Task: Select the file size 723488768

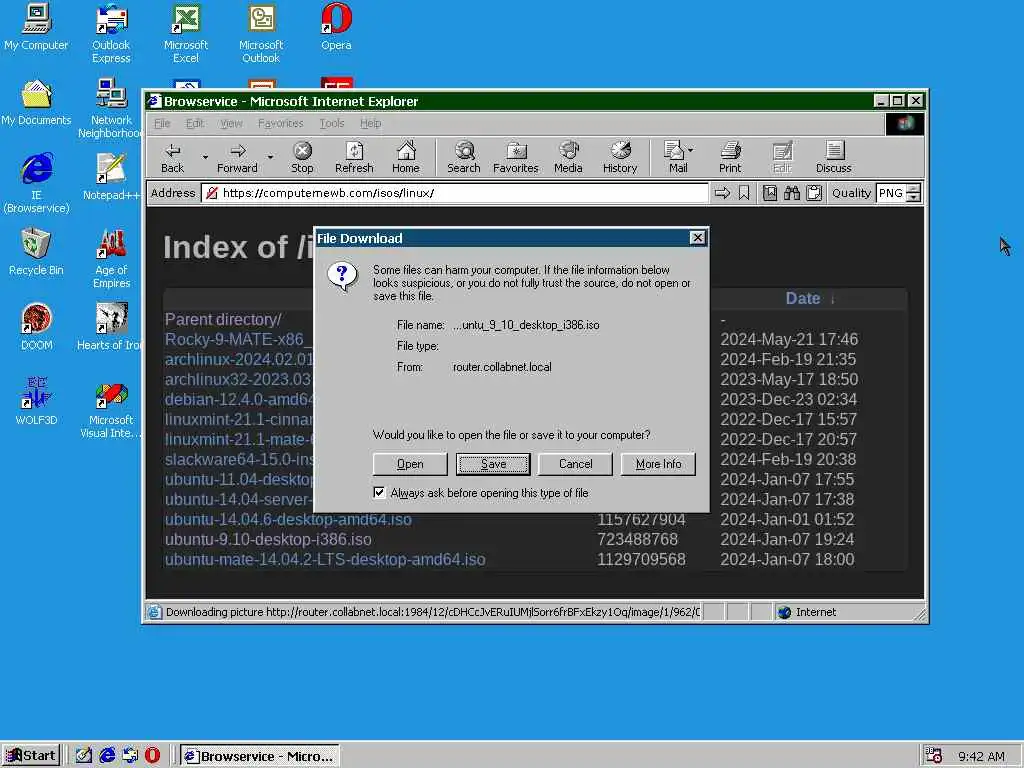Action: [x=637, y=539]
